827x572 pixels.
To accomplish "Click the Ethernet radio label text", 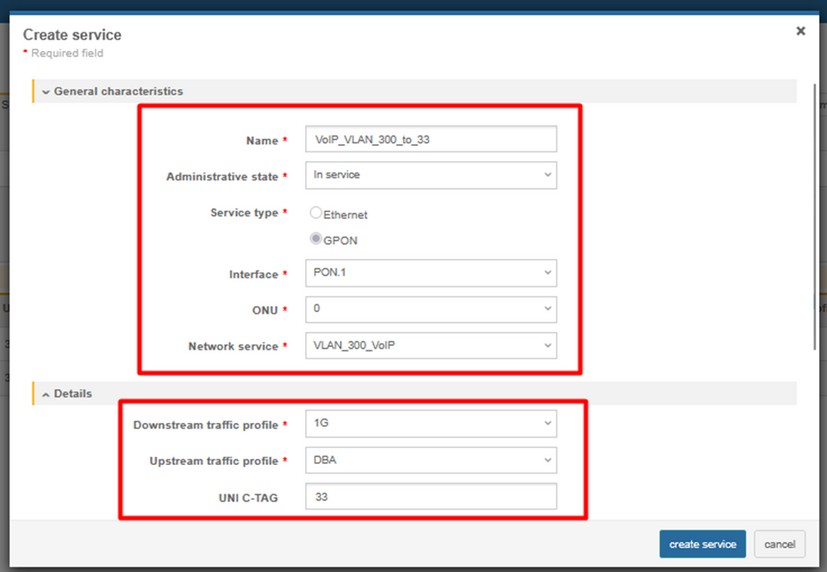I will 346,214.
